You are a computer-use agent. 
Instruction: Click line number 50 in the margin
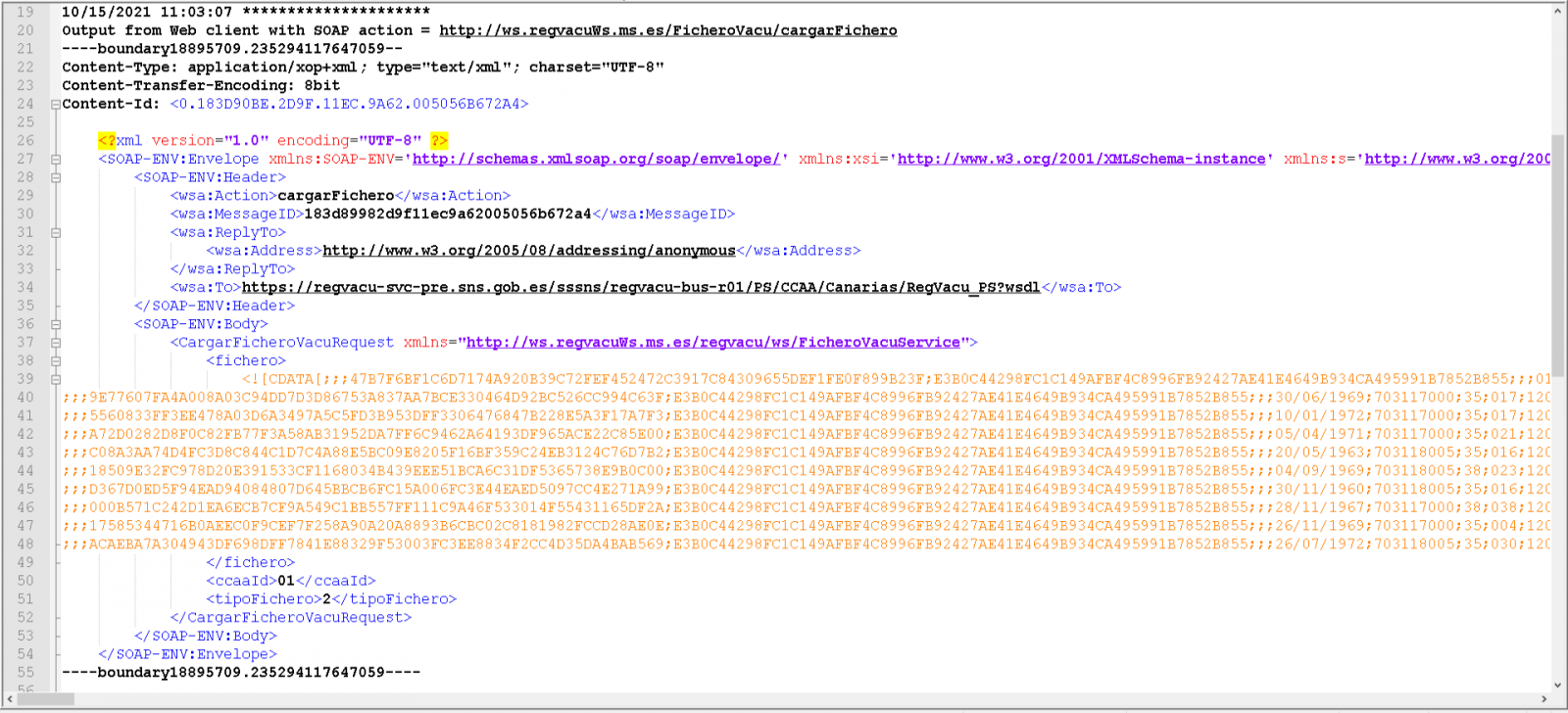pos(25,581)
